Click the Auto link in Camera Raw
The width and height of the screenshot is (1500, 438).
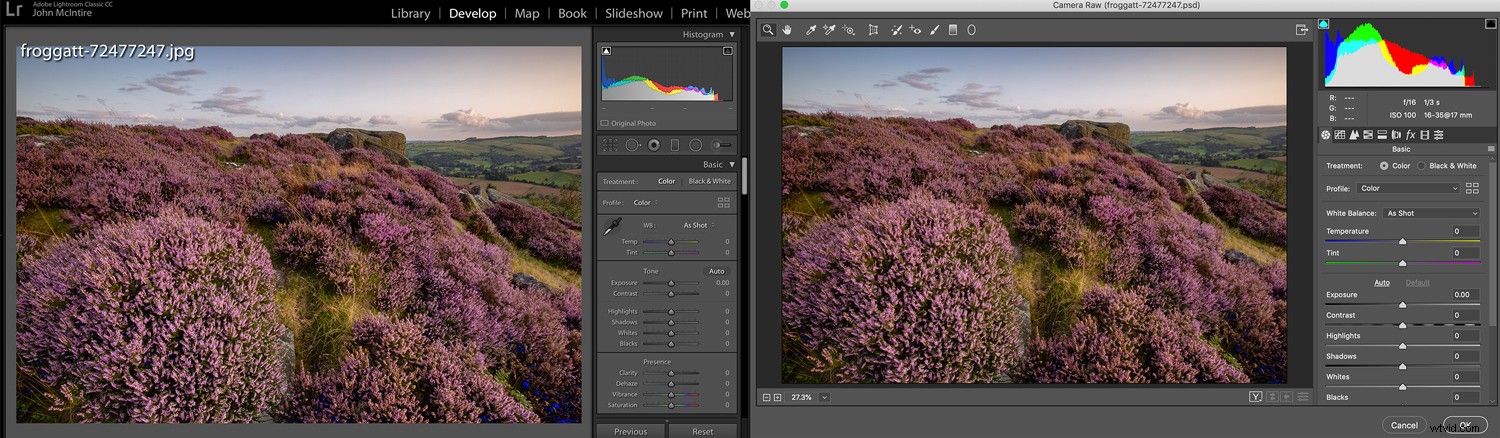coord(1382,282)
